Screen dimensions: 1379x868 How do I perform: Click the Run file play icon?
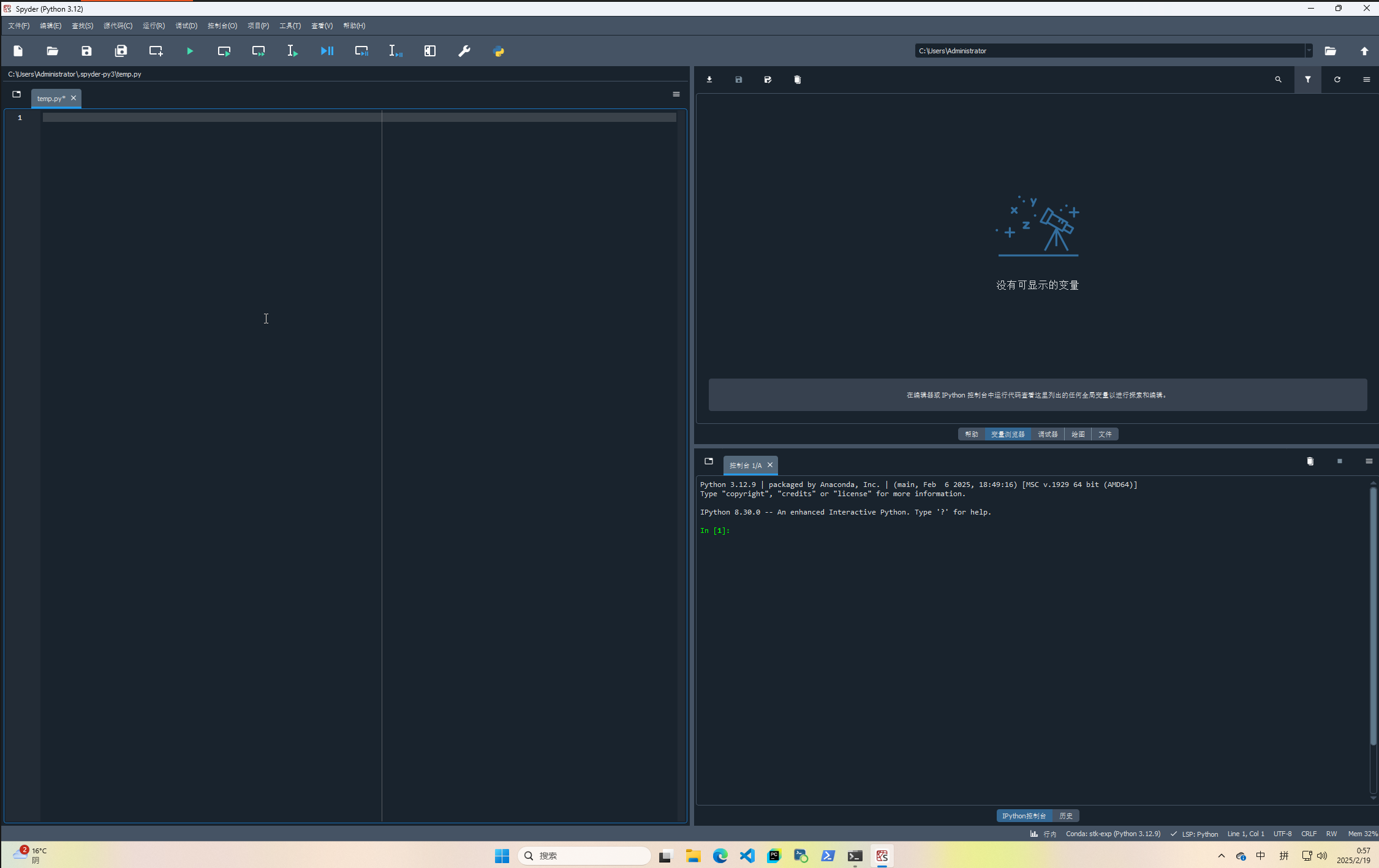[x=190, y=51]
